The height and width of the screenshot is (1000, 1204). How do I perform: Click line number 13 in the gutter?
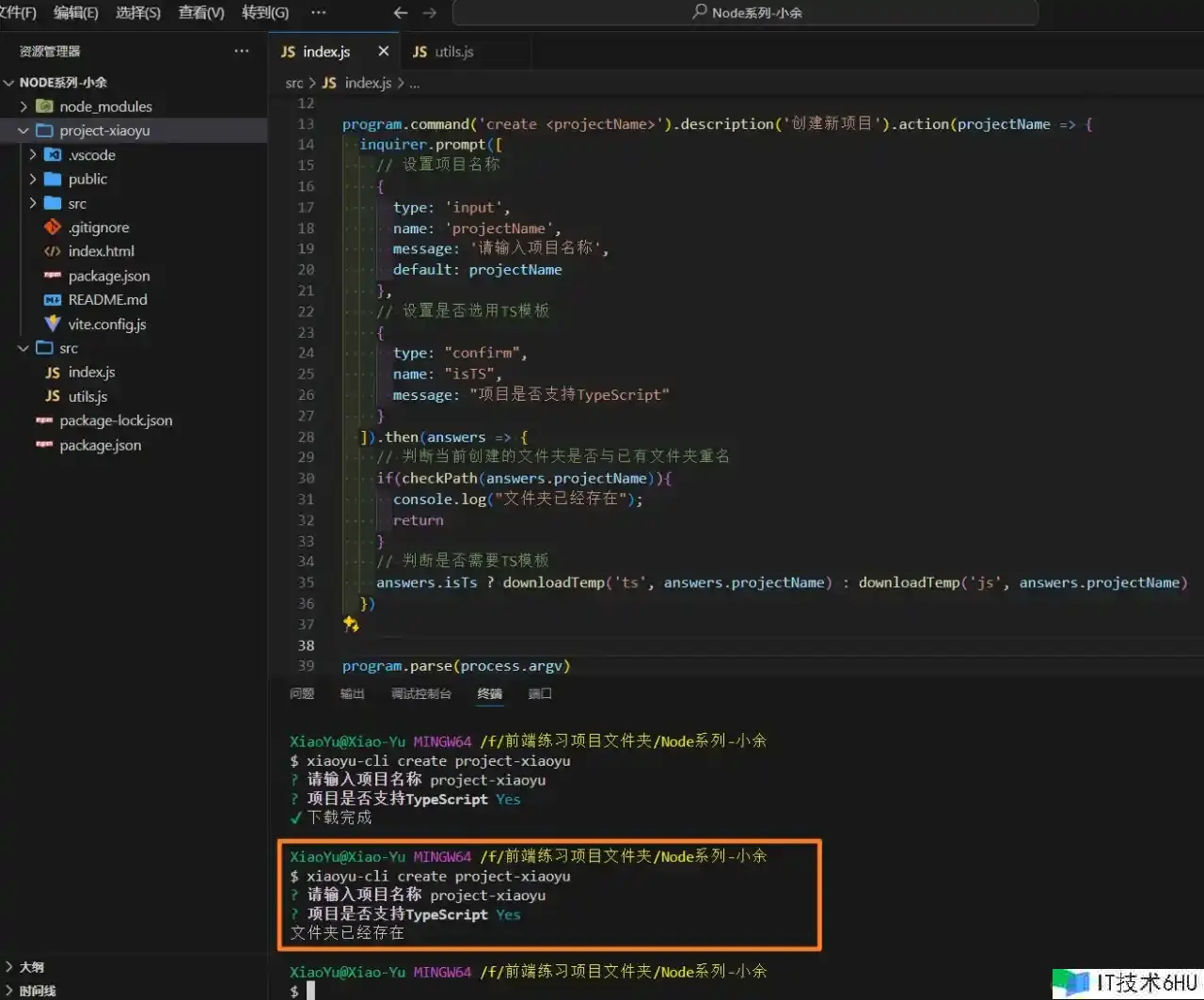[x=306, y=124]
